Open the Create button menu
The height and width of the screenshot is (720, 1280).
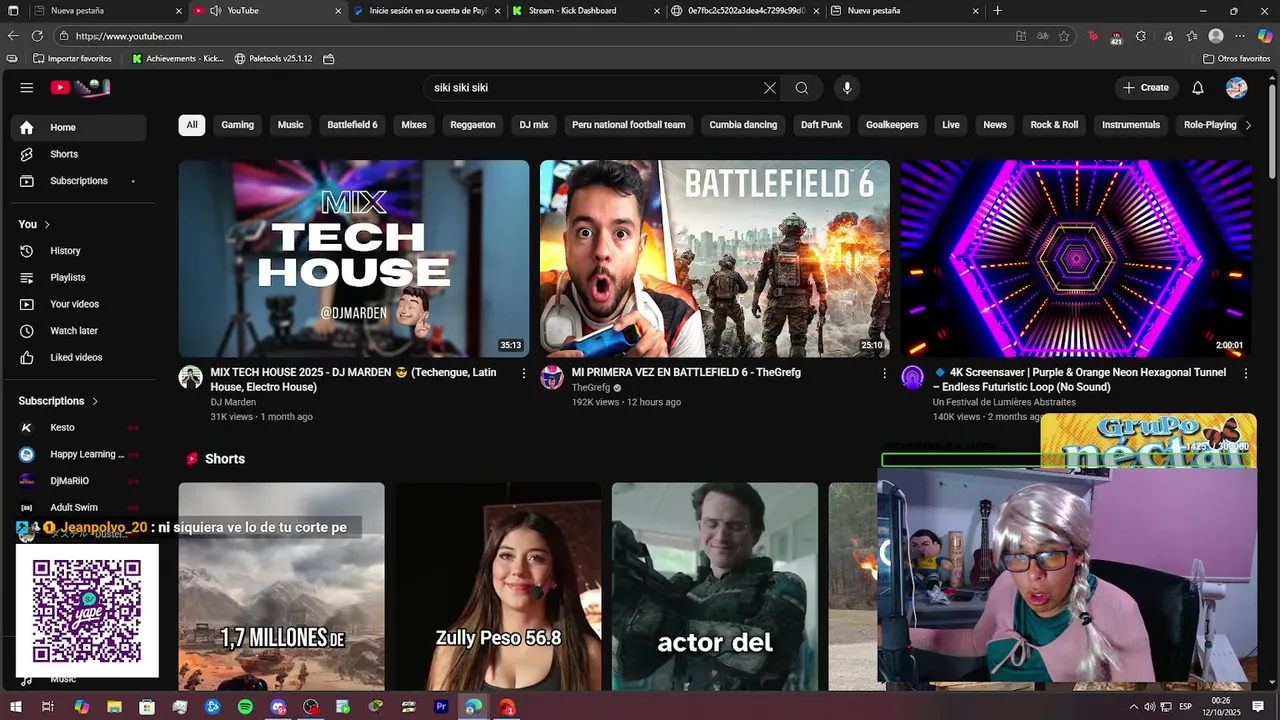click(1146, 88)
